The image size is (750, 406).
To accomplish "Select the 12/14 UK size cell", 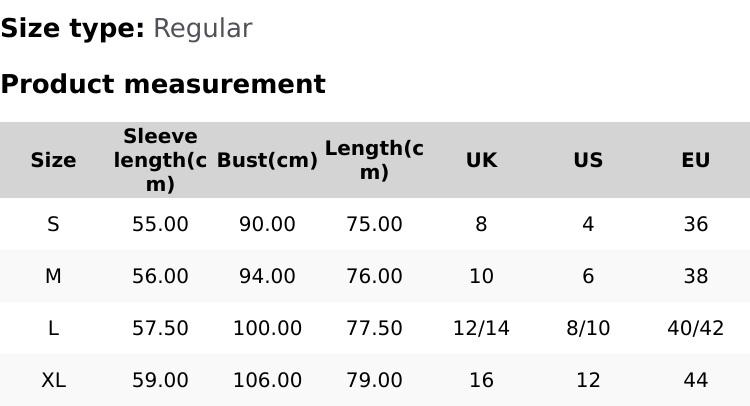I will (481, 328).
